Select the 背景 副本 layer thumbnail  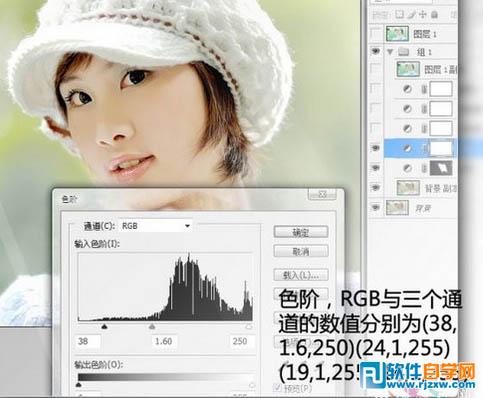point(408,188)
